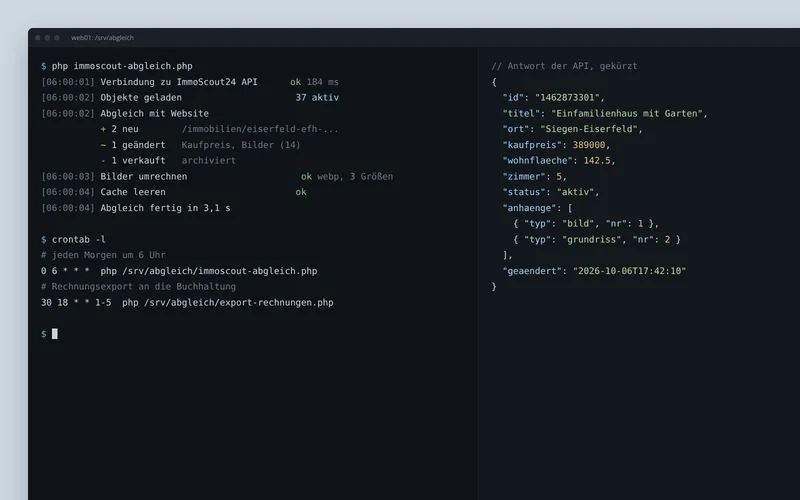
Task: Click the wohnflaeche value 142.5
Action: (x=597, y=161)
